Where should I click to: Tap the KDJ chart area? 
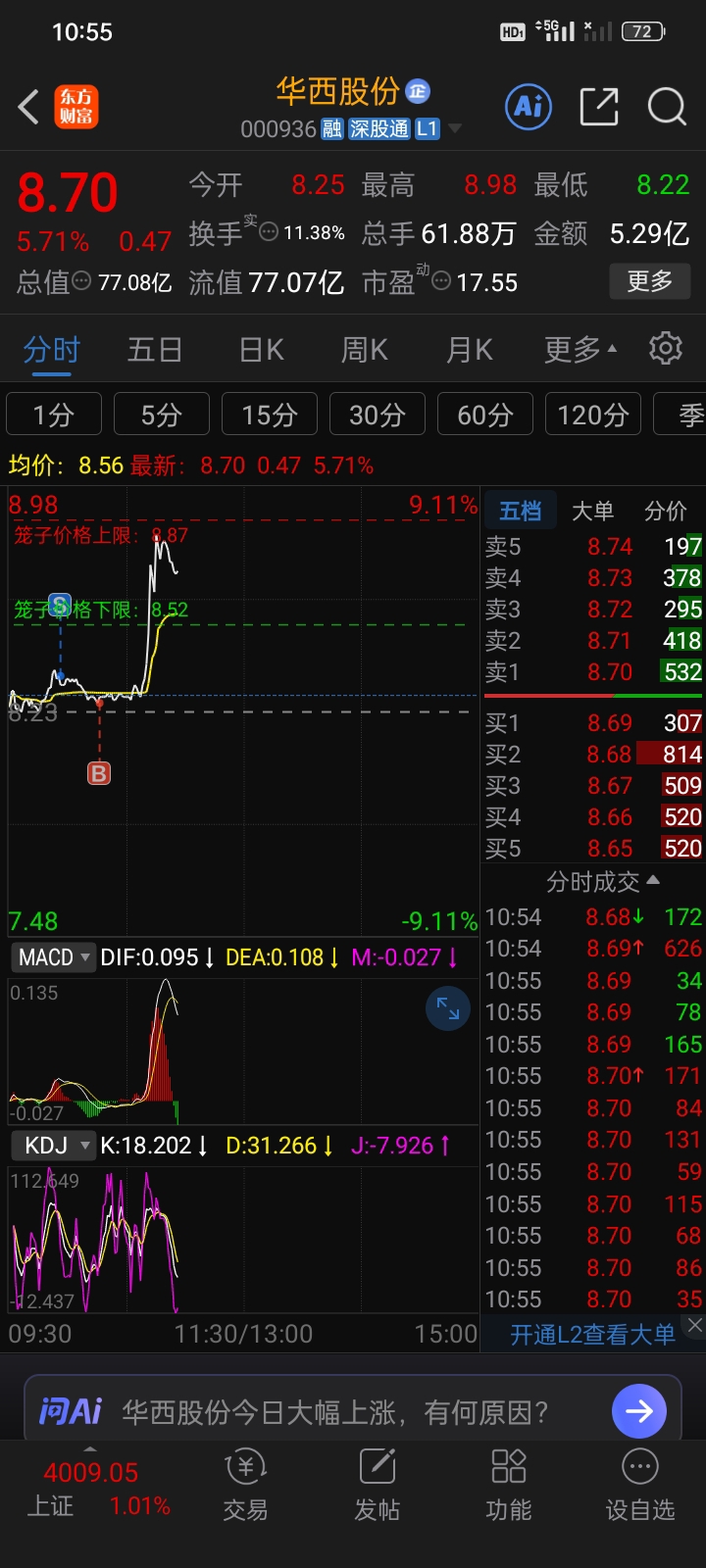click(243, 1239)
